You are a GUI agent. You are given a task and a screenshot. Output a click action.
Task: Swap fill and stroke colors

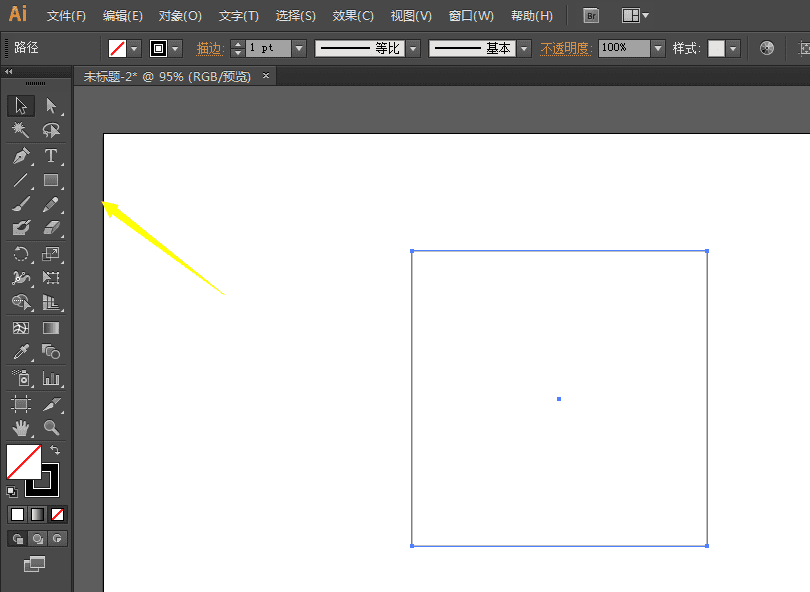55,450
